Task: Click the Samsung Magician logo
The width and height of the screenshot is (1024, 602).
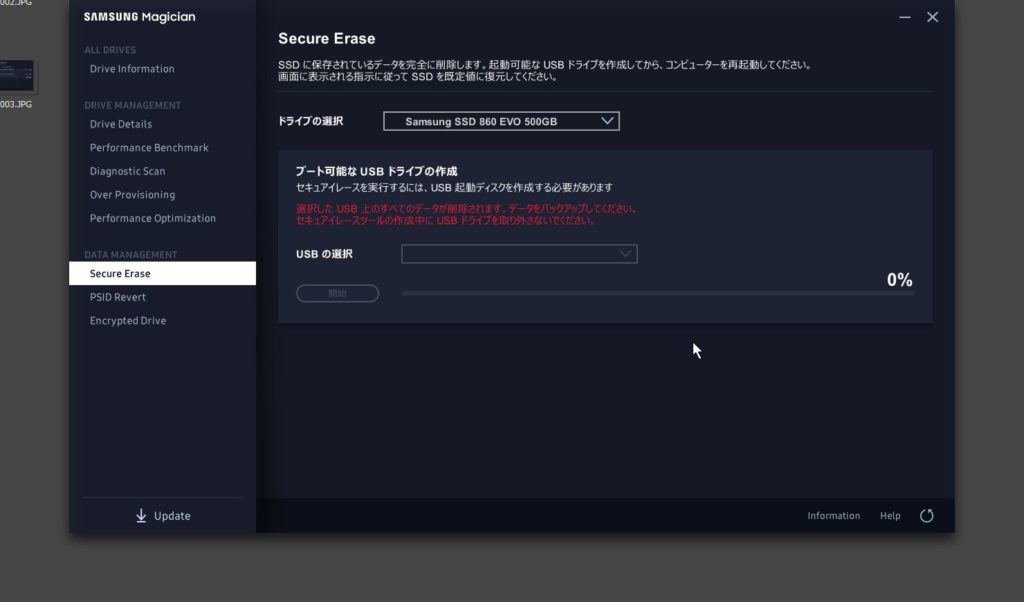Action: (x=139, y=17)
